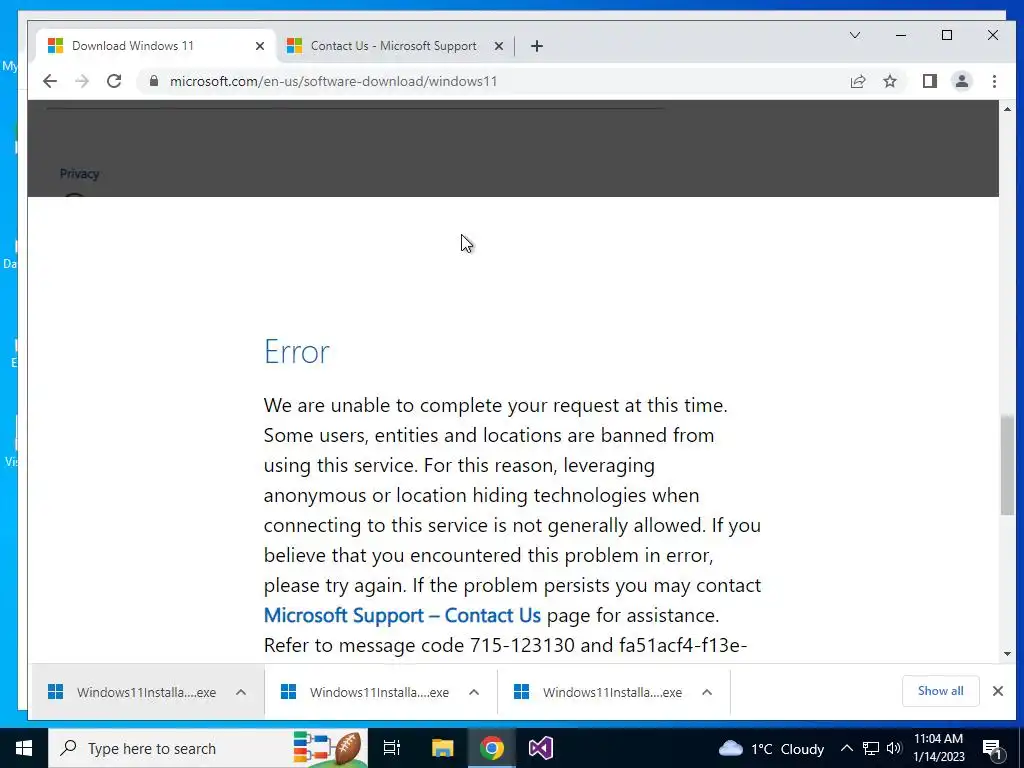
Task: Open File Explorer from the taskbar
Action: [442, 748]
